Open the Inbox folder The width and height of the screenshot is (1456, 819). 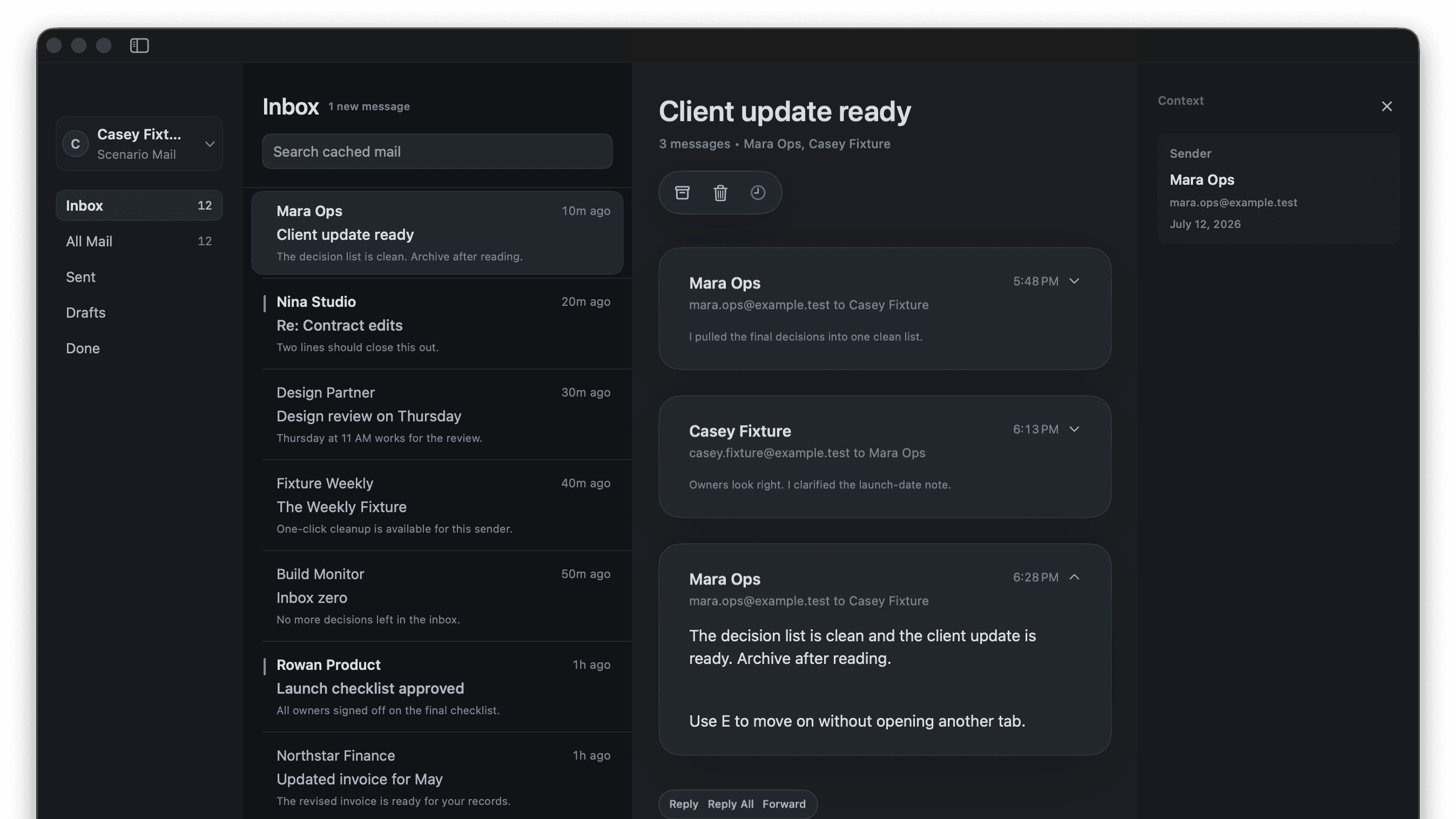coord(139,205)
